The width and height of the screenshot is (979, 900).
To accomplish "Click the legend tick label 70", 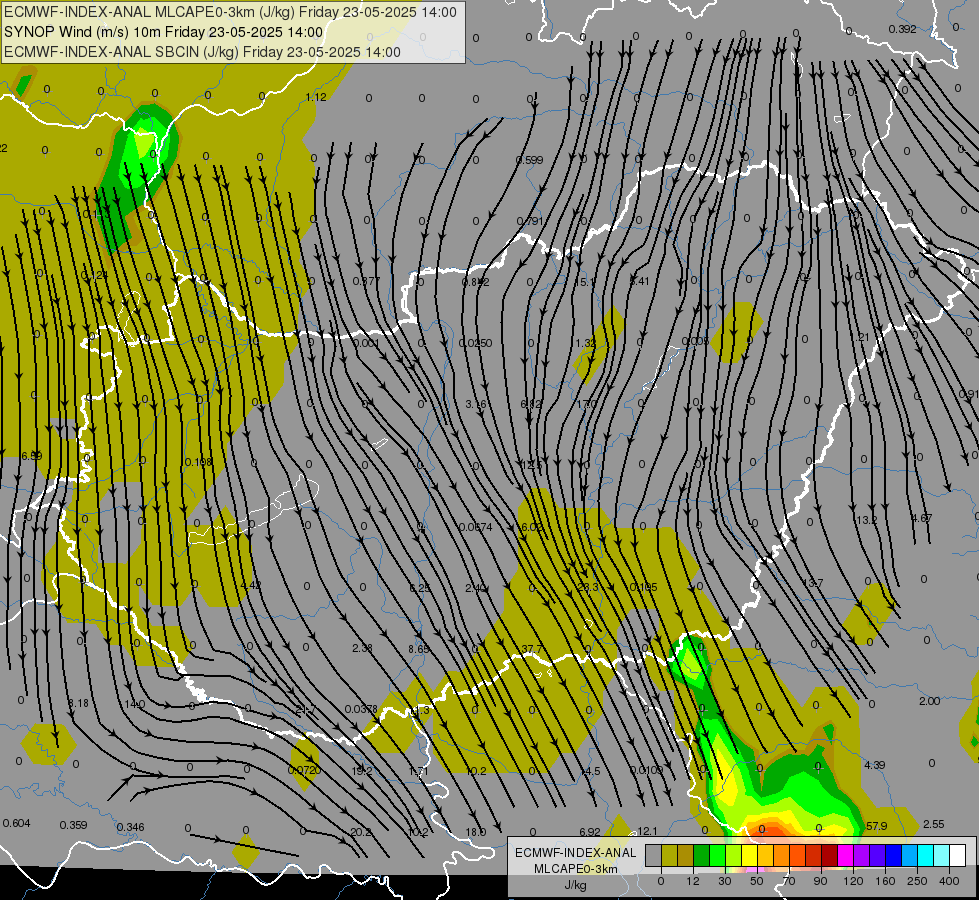I will (789, 881).
